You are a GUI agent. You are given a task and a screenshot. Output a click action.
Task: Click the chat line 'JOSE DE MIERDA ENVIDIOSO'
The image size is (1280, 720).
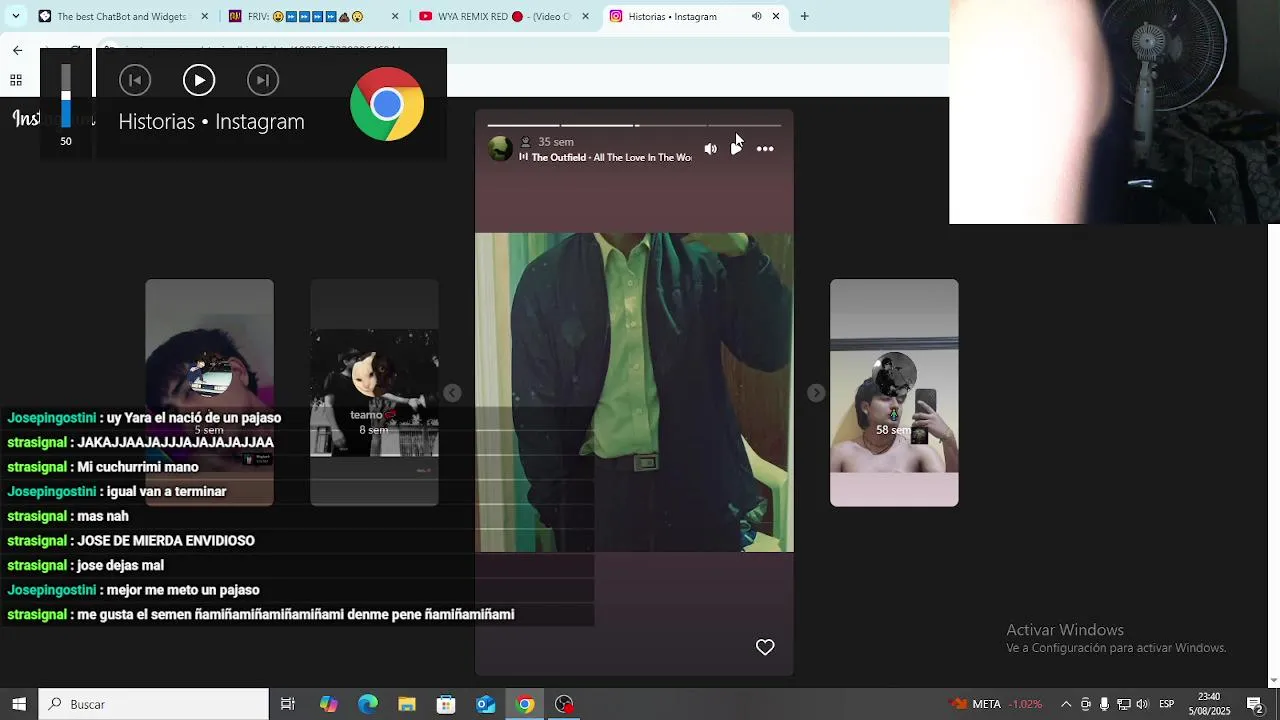166,541
